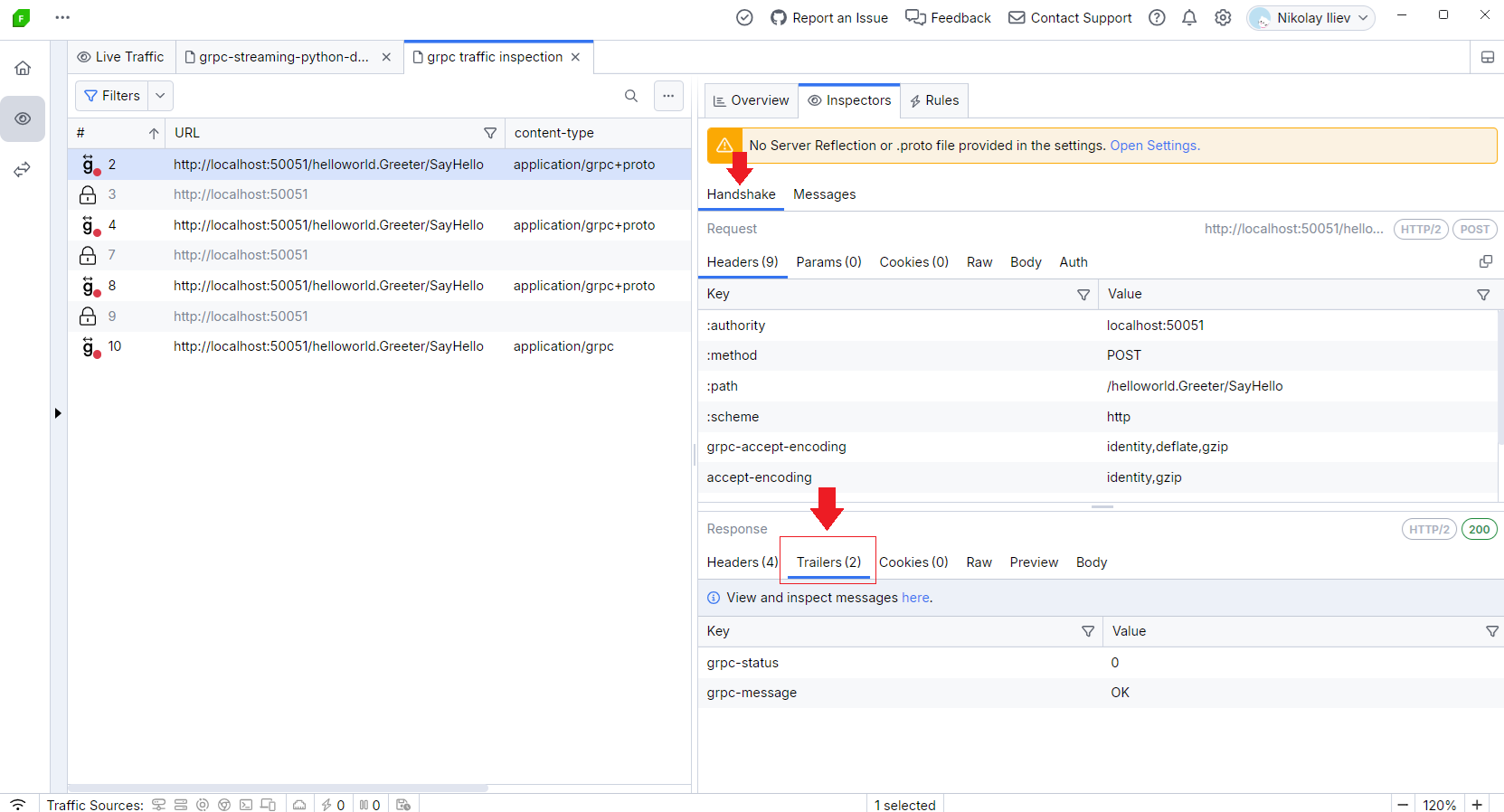
Task: Select the Handshake tab
Action: coord(741,194)
